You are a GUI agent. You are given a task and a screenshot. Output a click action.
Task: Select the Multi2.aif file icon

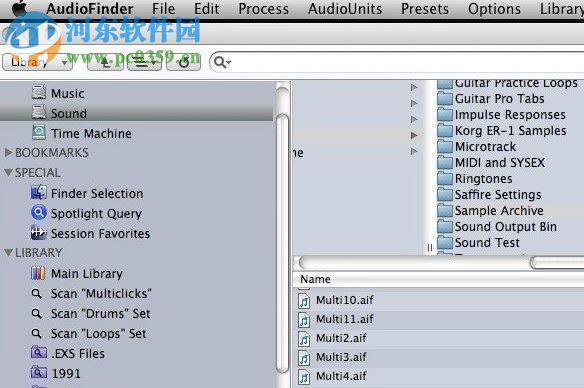click(304, 338)
